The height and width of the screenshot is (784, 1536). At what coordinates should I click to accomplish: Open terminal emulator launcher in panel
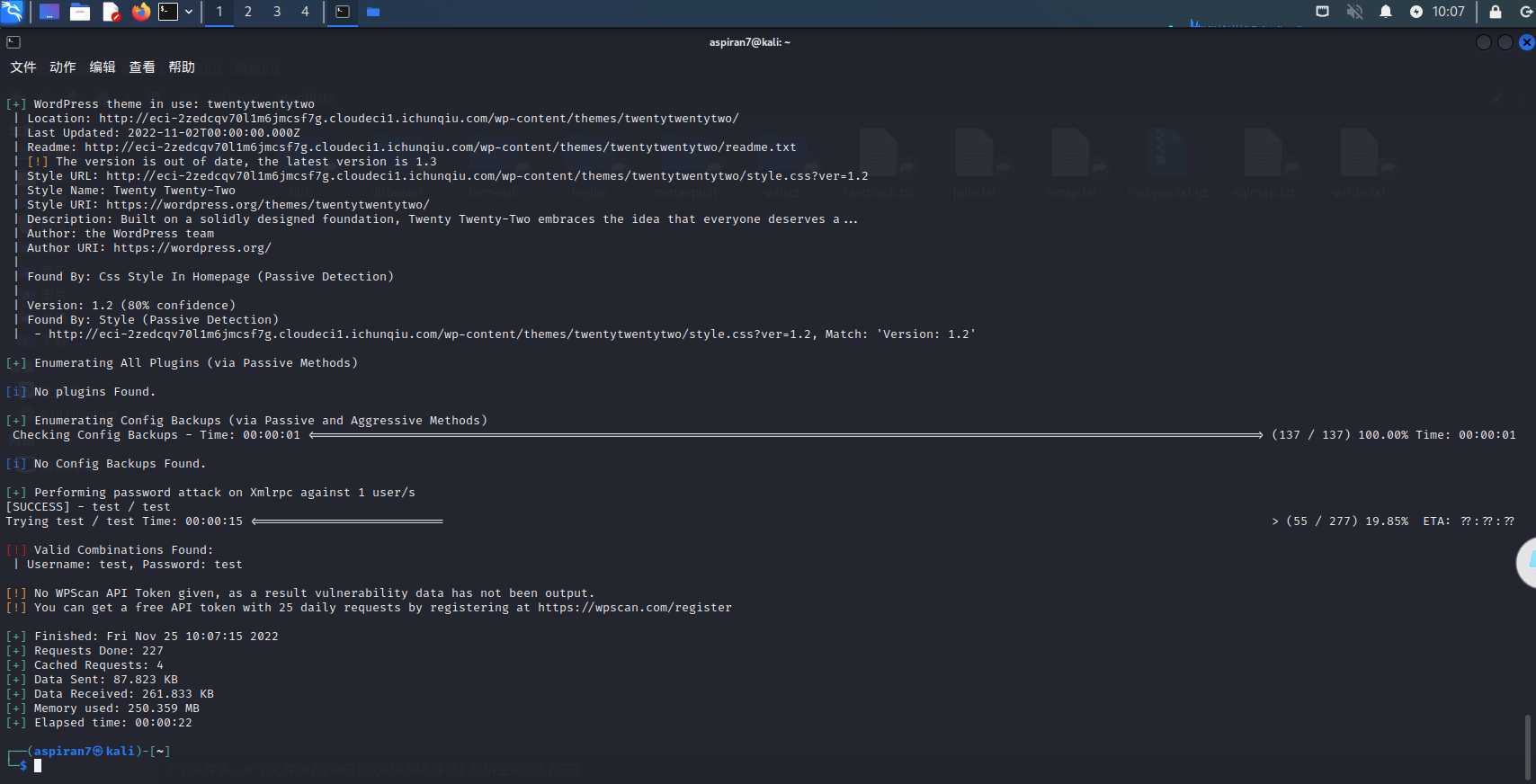tap(168, 12)
